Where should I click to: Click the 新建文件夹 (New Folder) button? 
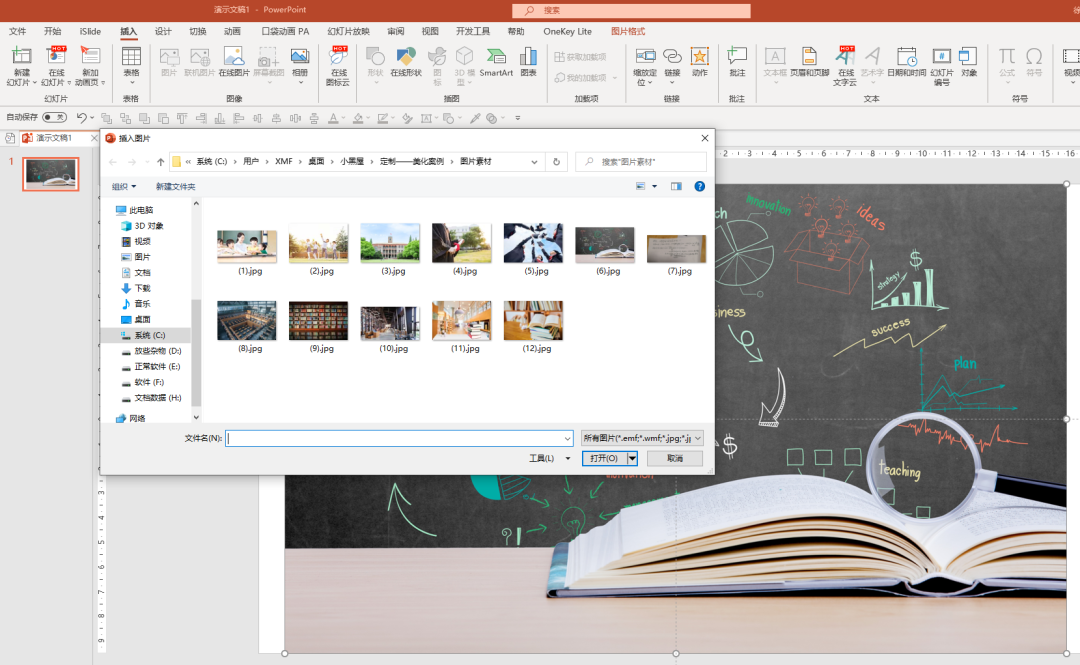(x=175, y=187)
